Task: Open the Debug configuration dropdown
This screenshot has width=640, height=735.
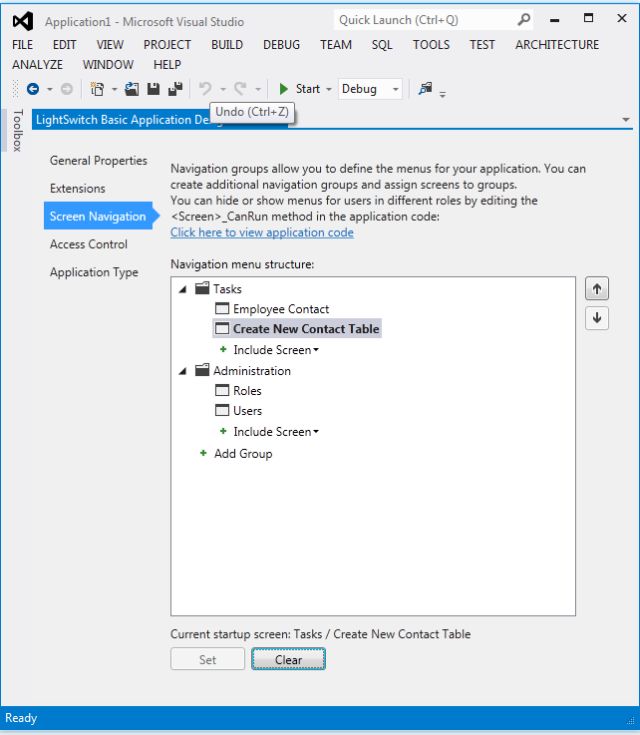Action: [x=395, y=89]
